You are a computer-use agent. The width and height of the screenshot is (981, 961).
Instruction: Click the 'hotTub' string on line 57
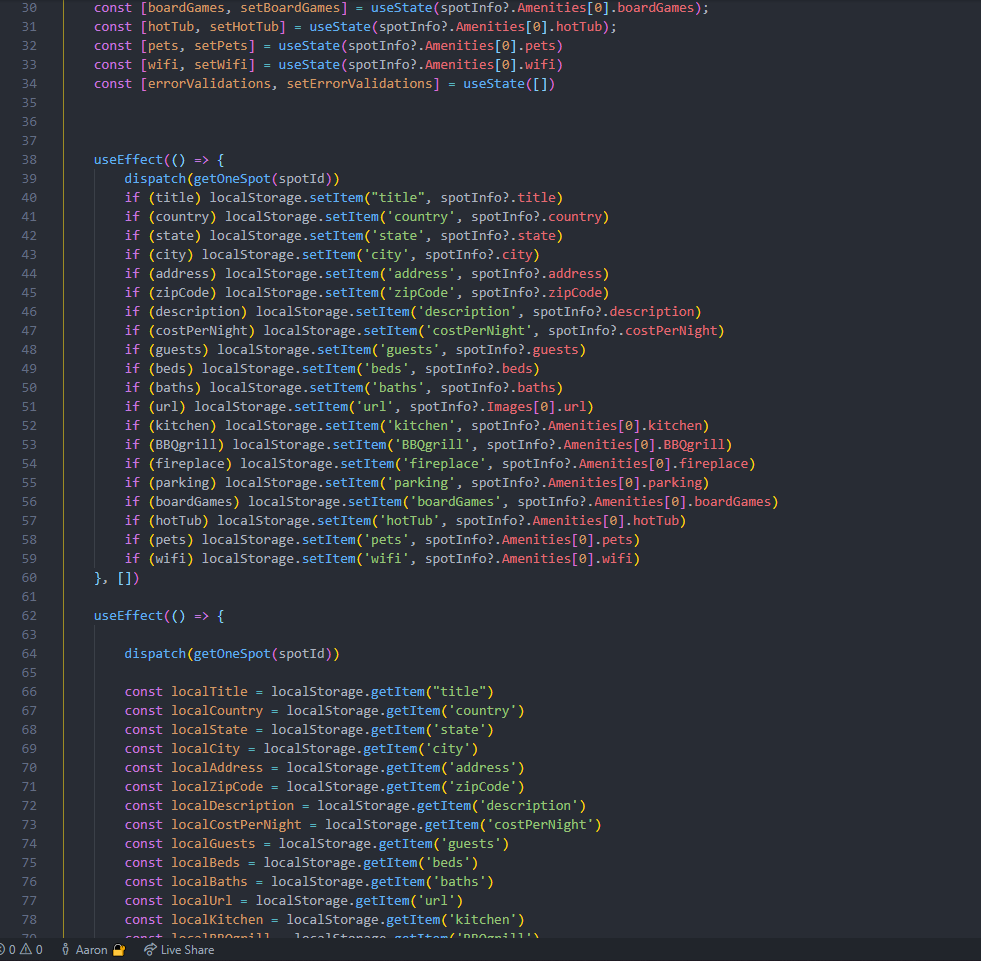tap(410, 521)
